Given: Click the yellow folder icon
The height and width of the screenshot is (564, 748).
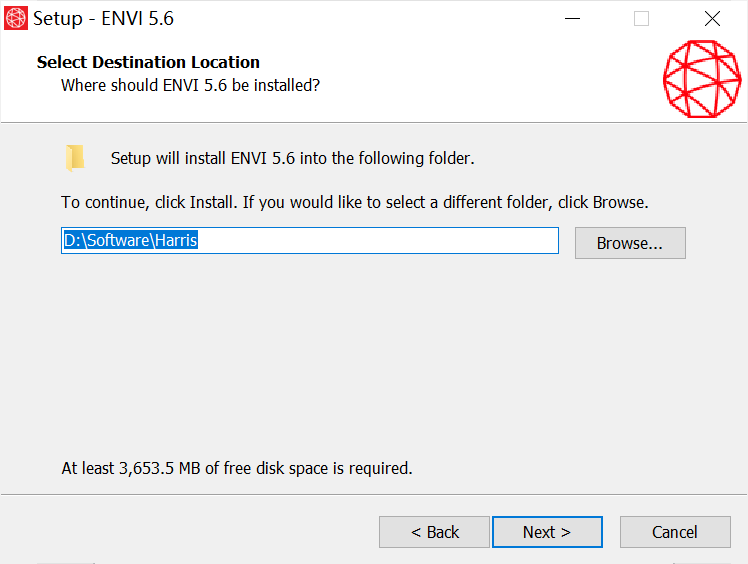Looking at the screenshot, I should click(x=75, y=158).
